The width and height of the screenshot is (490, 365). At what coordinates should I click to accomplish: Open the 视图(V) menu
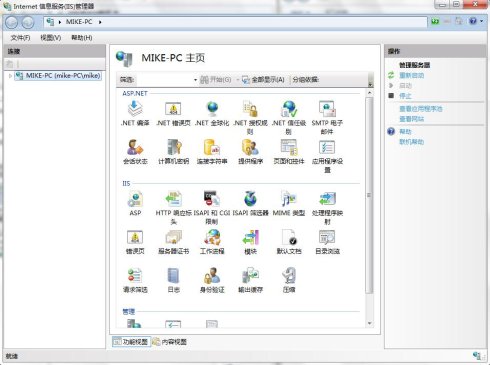51,38
